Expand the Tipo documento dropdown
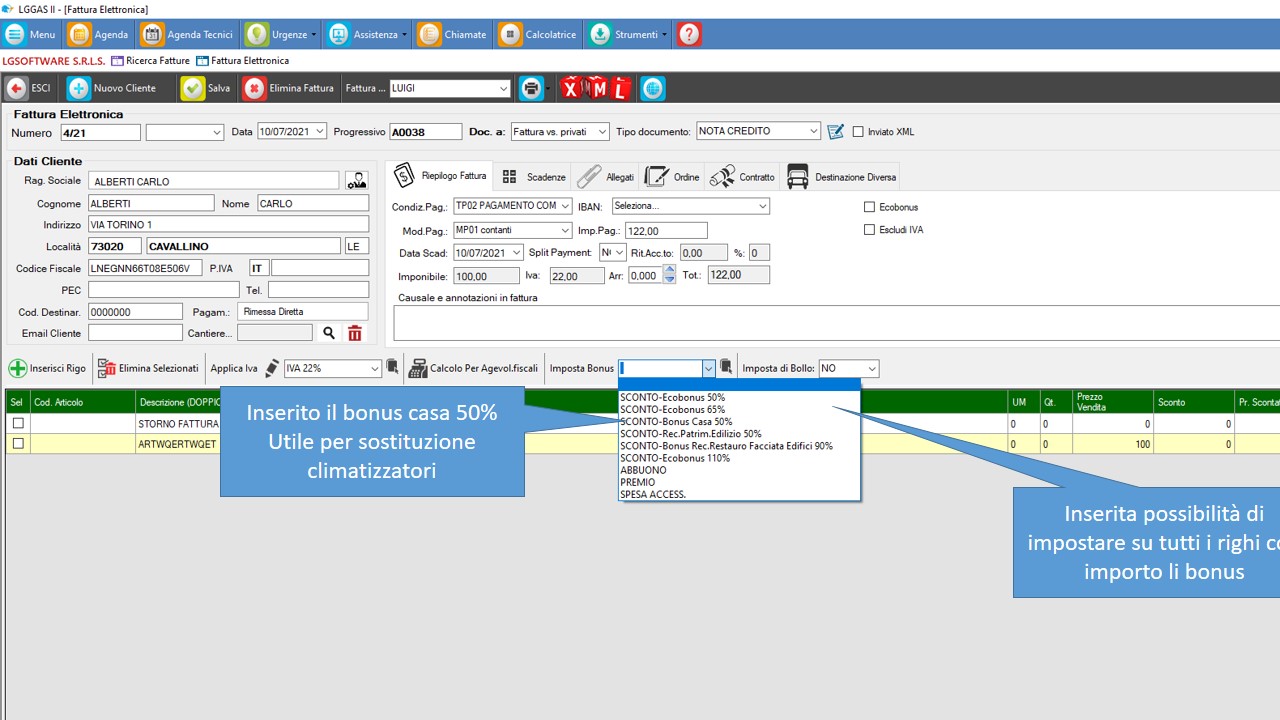This screenshot has height=720, width=1280. pyautogui.click(x=813, y=131)
